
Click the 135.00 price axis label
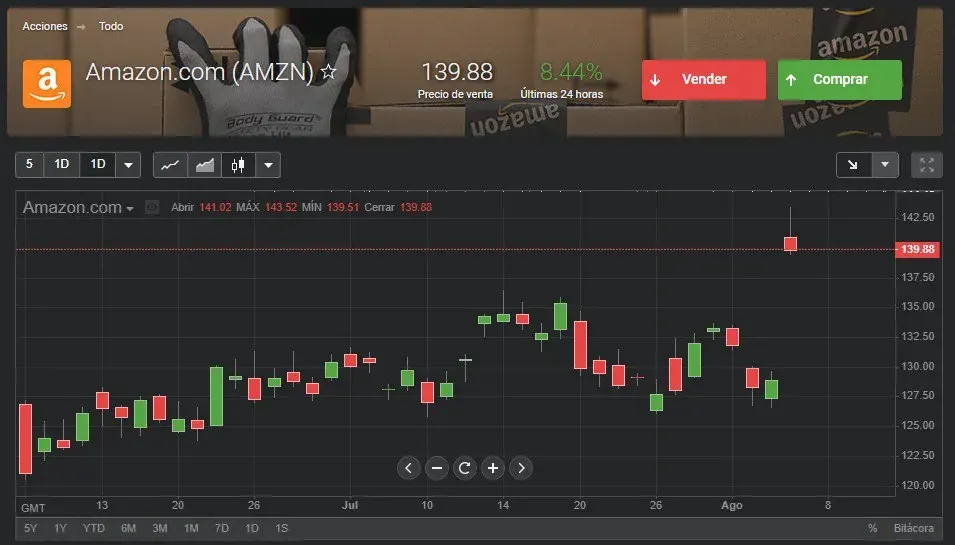coord(918,306)
